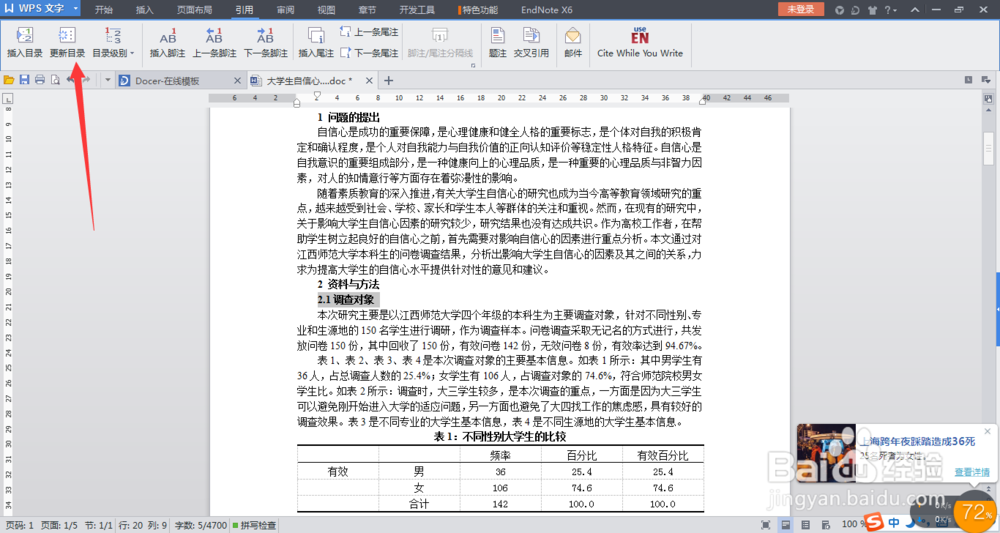Click the skin (shirt) icon
This screenshot has height=533, width=1000.
[872, 10]
